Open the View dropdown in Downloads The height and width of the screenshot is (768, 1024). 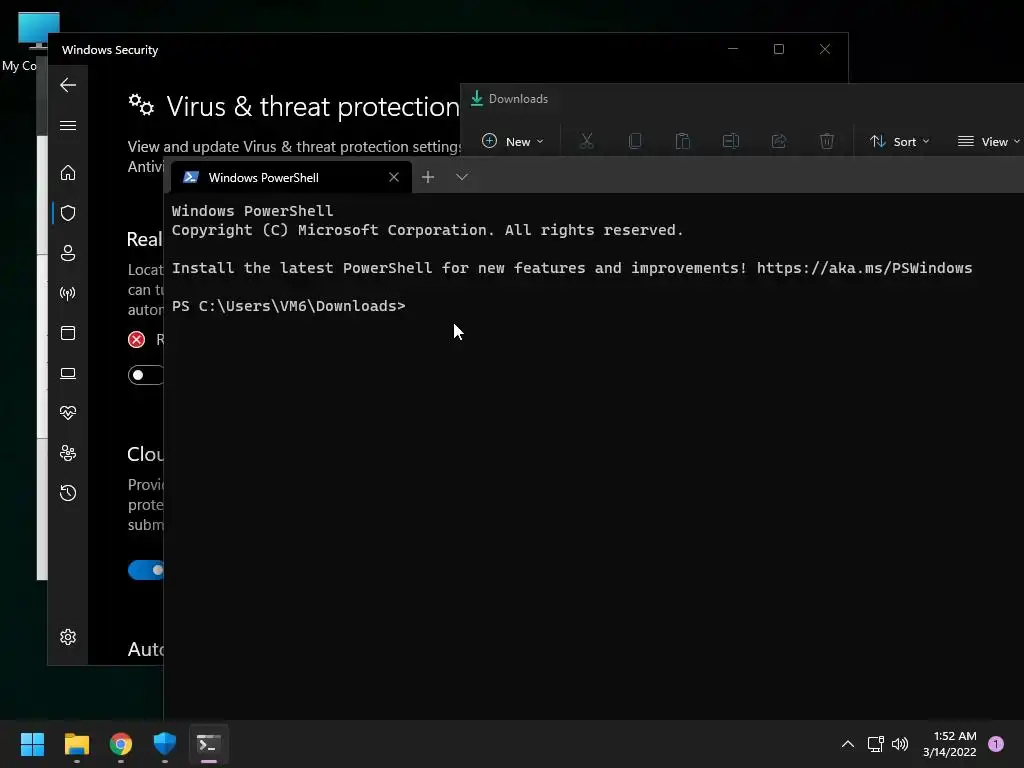[x=988, y=141]
